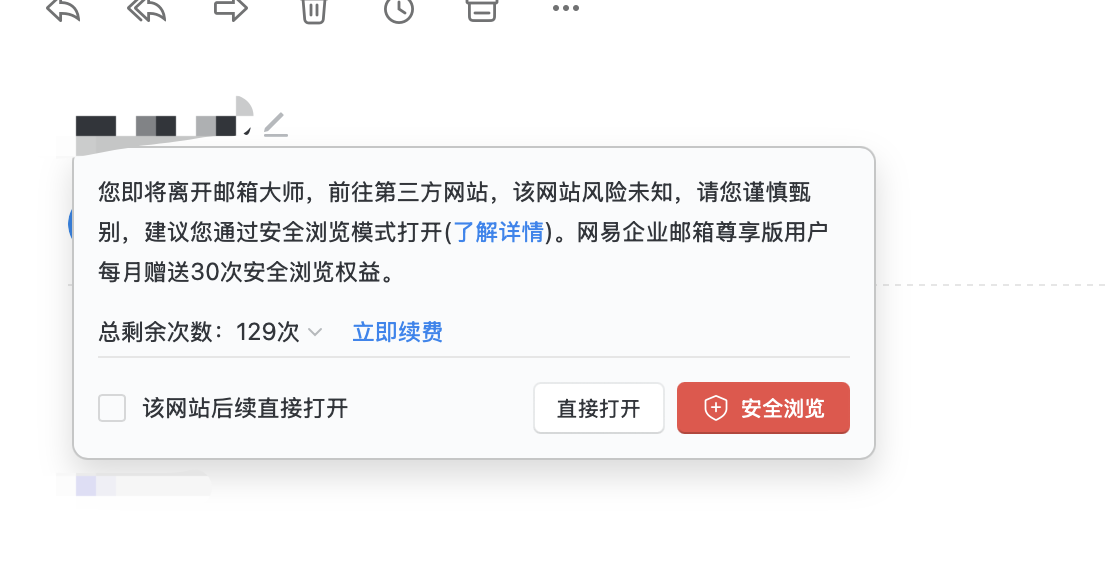
Task: Click the reply arrow icon
Action: (63, 10)
